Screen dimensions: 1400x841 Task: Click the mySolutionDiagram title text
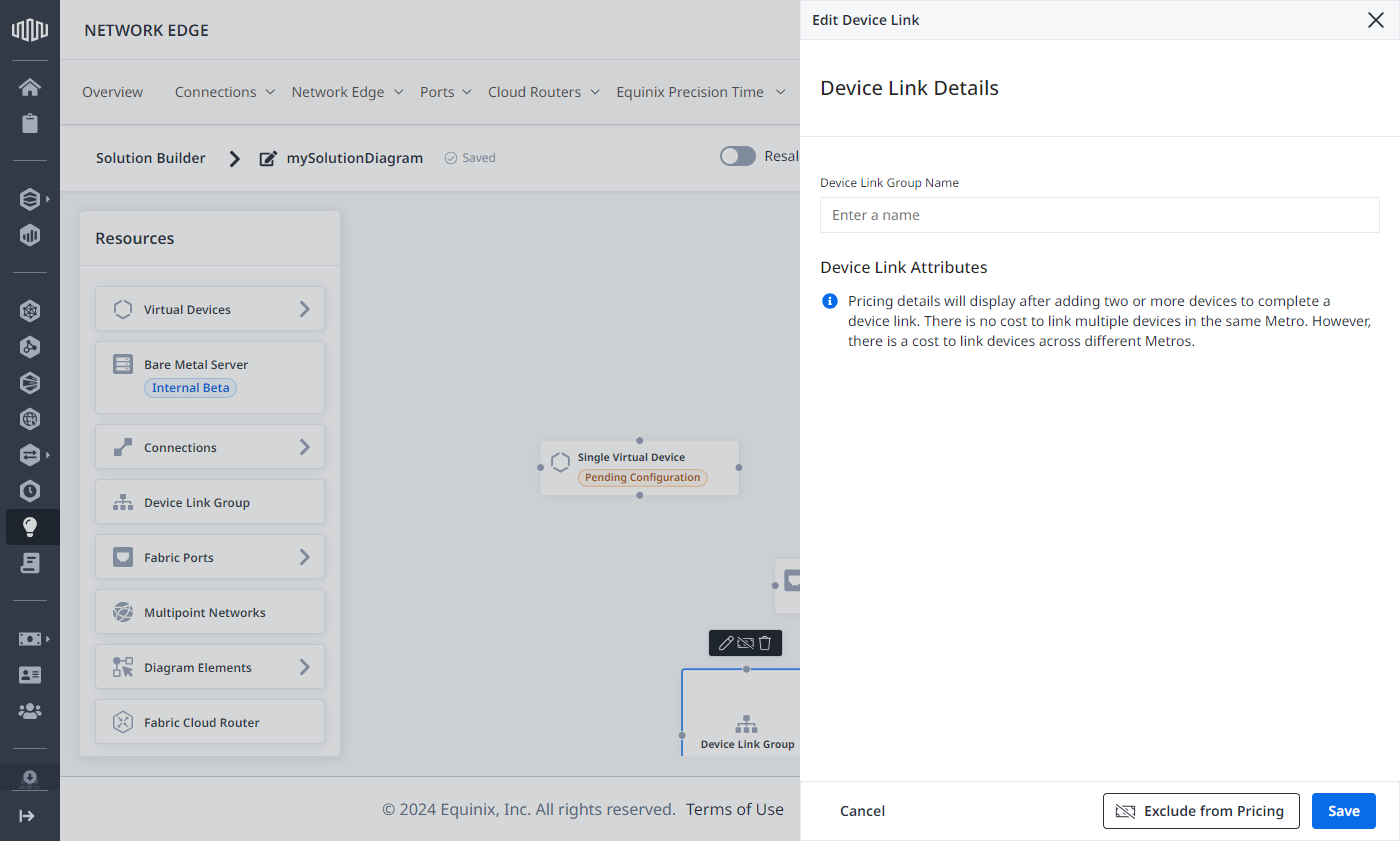[x=355, y=158]
